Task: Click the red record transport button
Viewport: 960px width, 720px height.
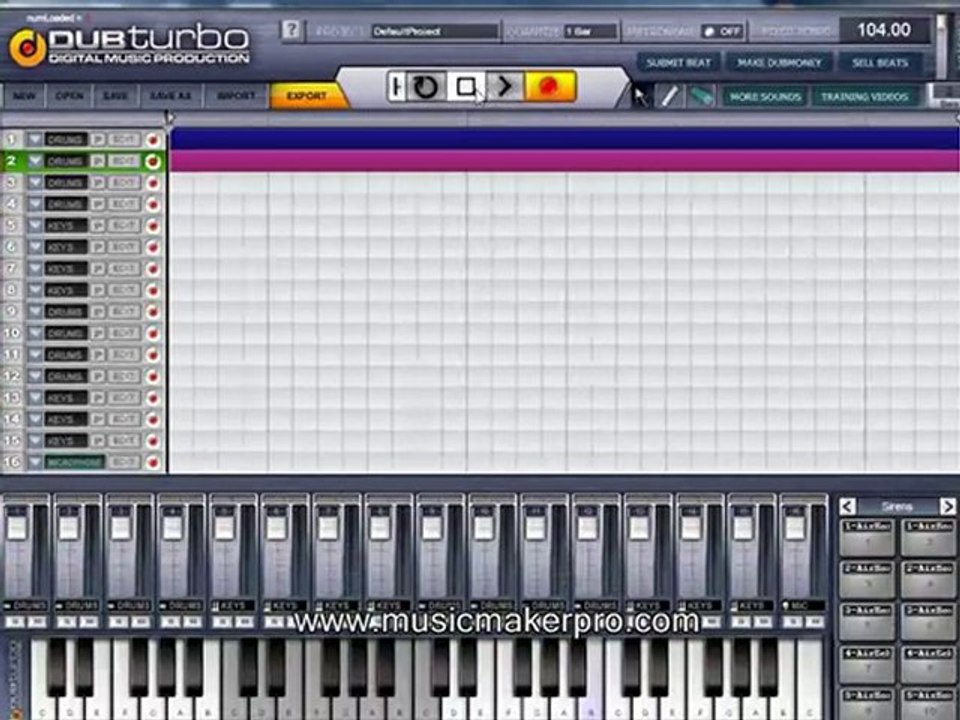Action: (x=549, y=87)
